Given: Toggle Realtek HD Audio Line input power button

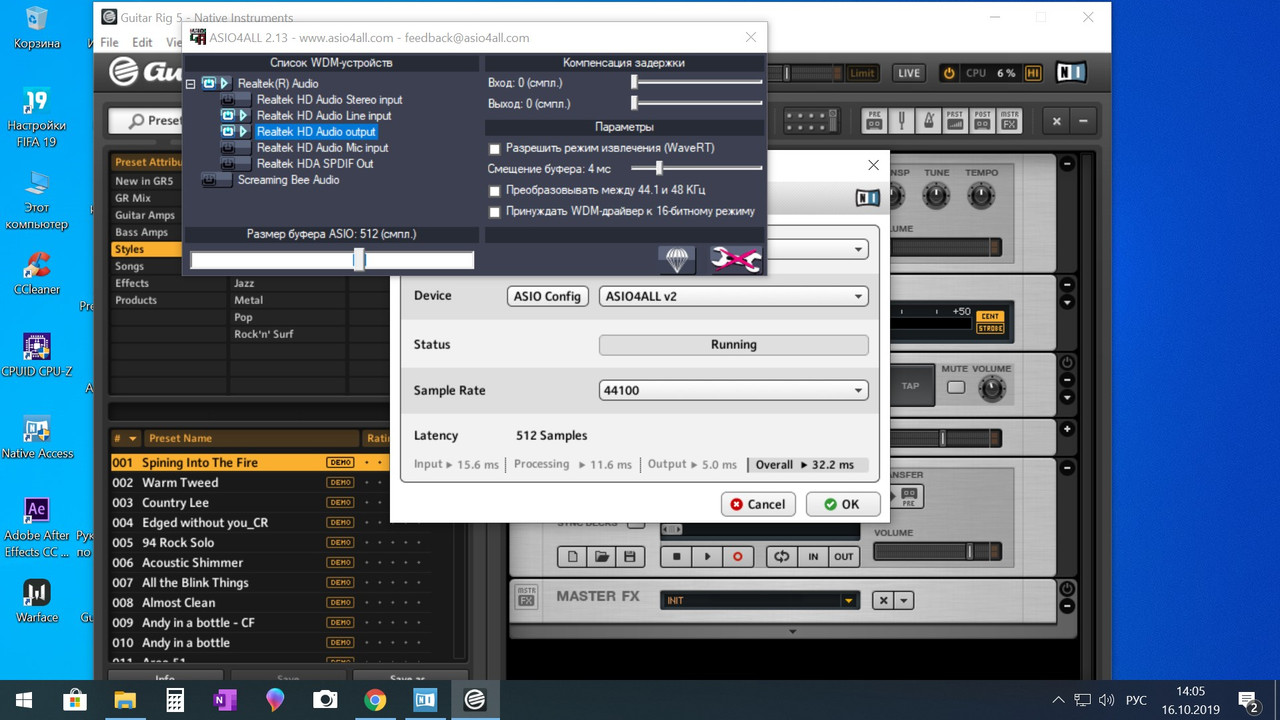Looking at the screenshot, I should [228, 115].
